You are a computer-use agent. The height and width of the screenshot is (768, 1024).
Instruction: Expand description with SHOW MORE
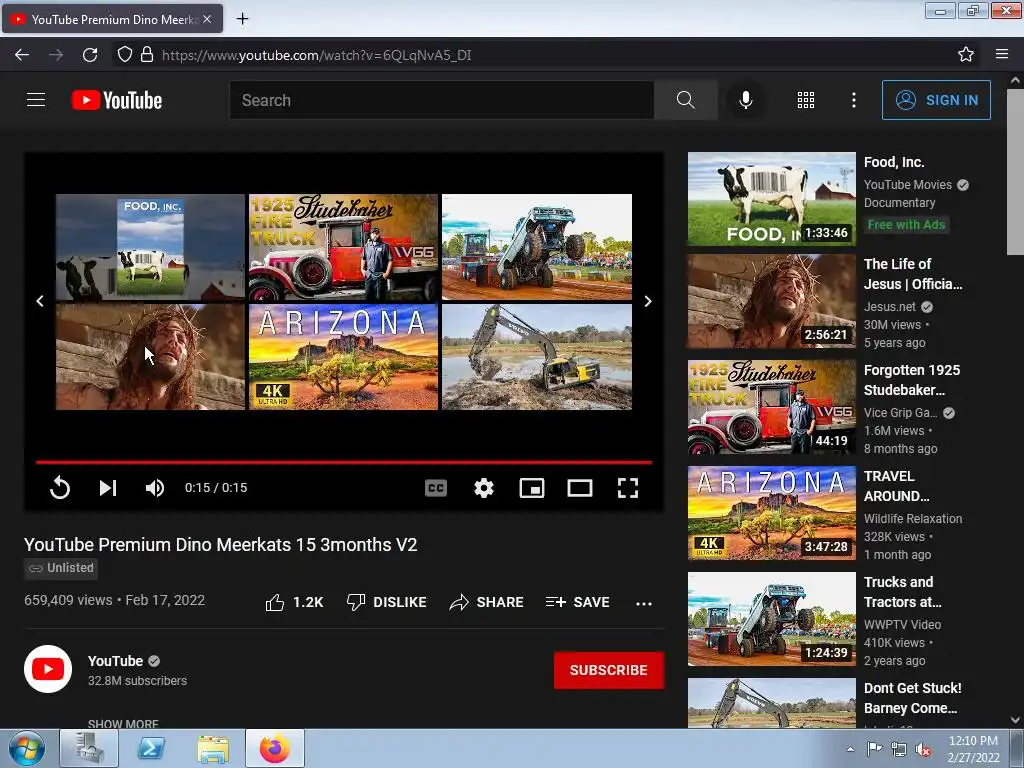click(x=123, y=724)
